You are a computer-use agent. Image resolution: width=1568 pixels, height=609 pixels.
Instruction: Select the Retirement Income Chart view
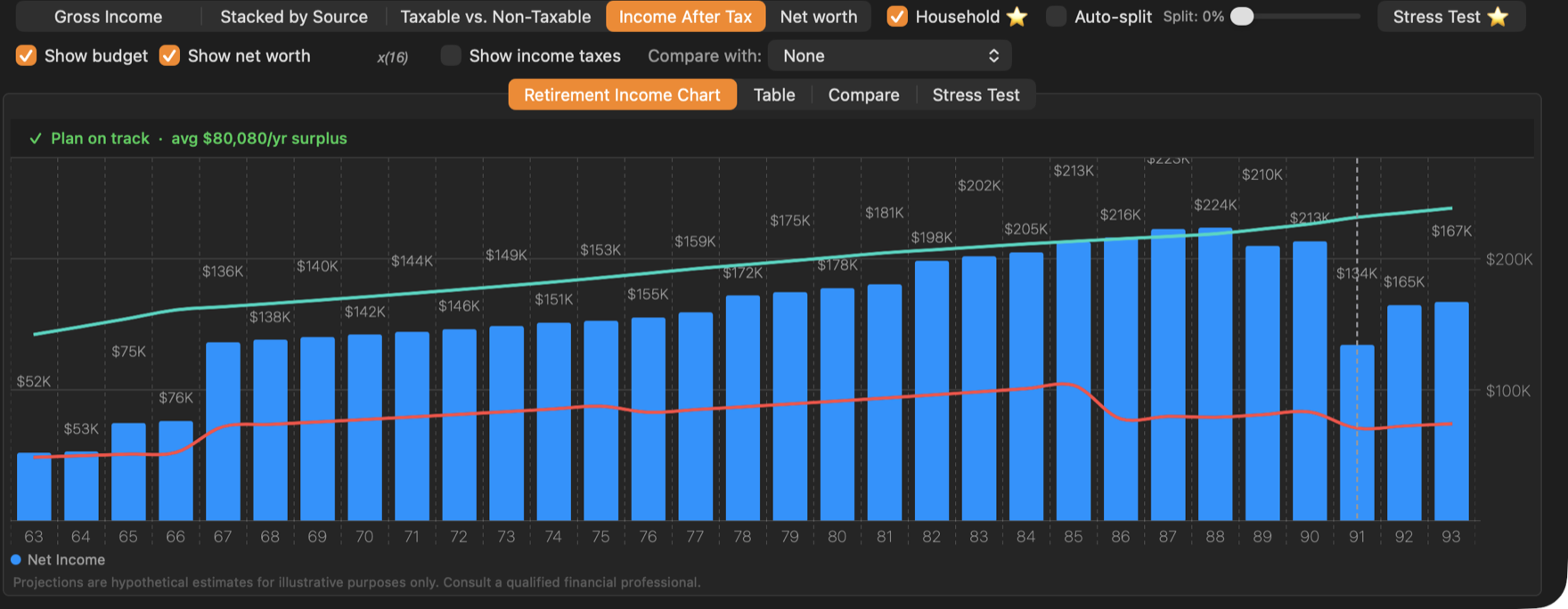tap(622, 94)
